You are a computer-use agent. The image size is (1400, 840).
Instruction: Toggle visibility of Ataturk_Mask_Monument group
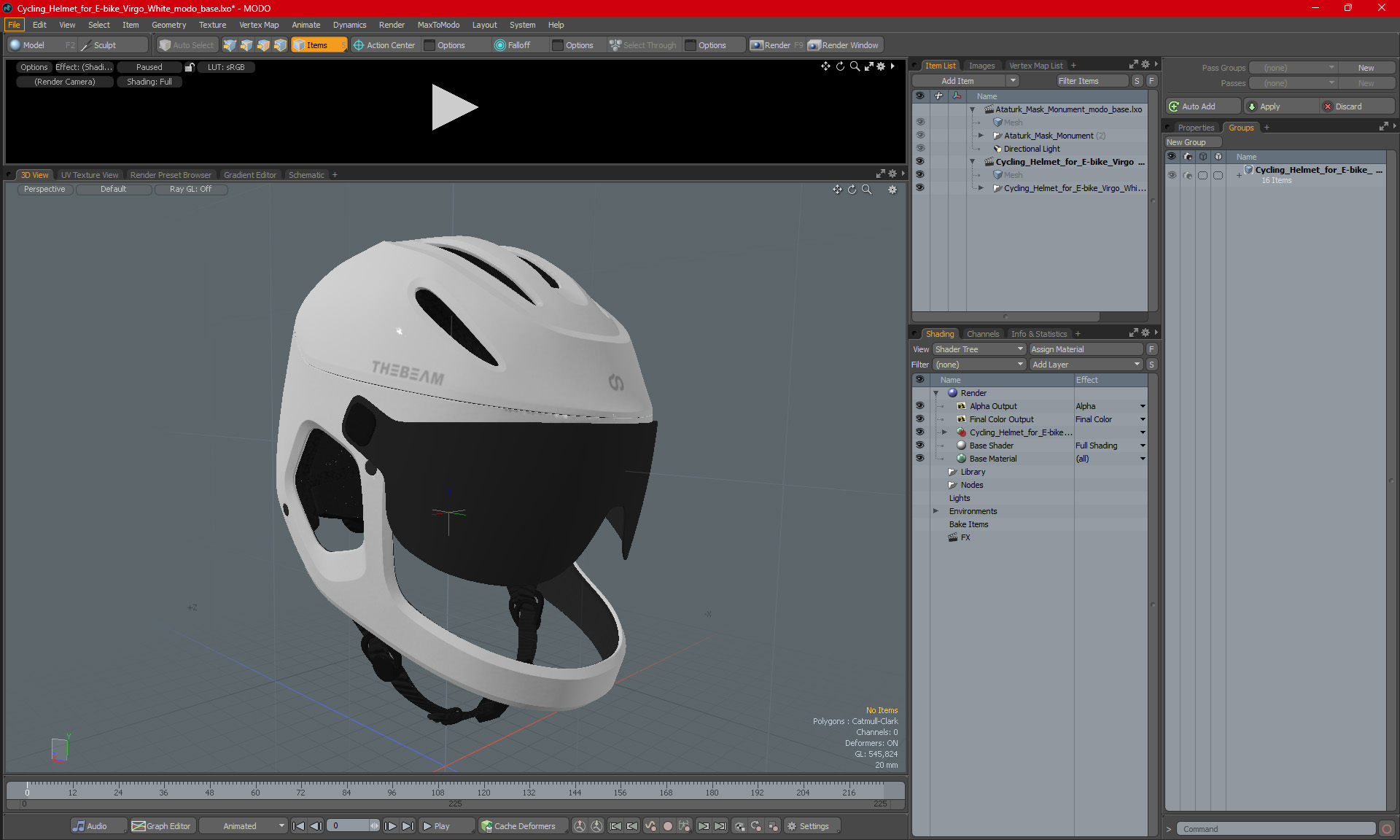(x=920, y=136)
